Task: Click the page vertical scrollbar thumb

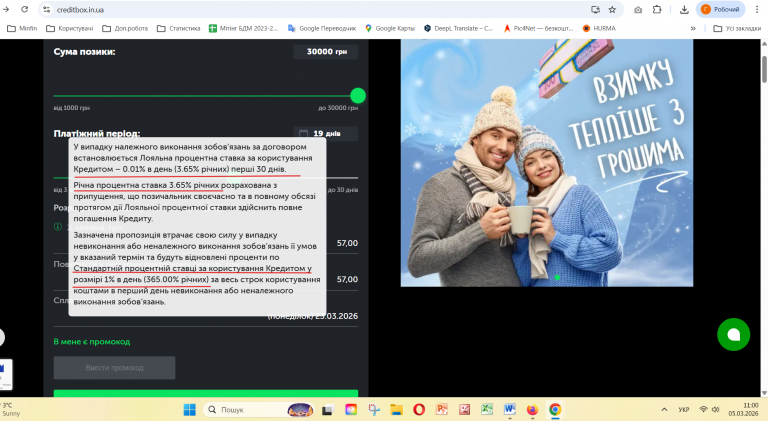Action: (x=764, y=70)
